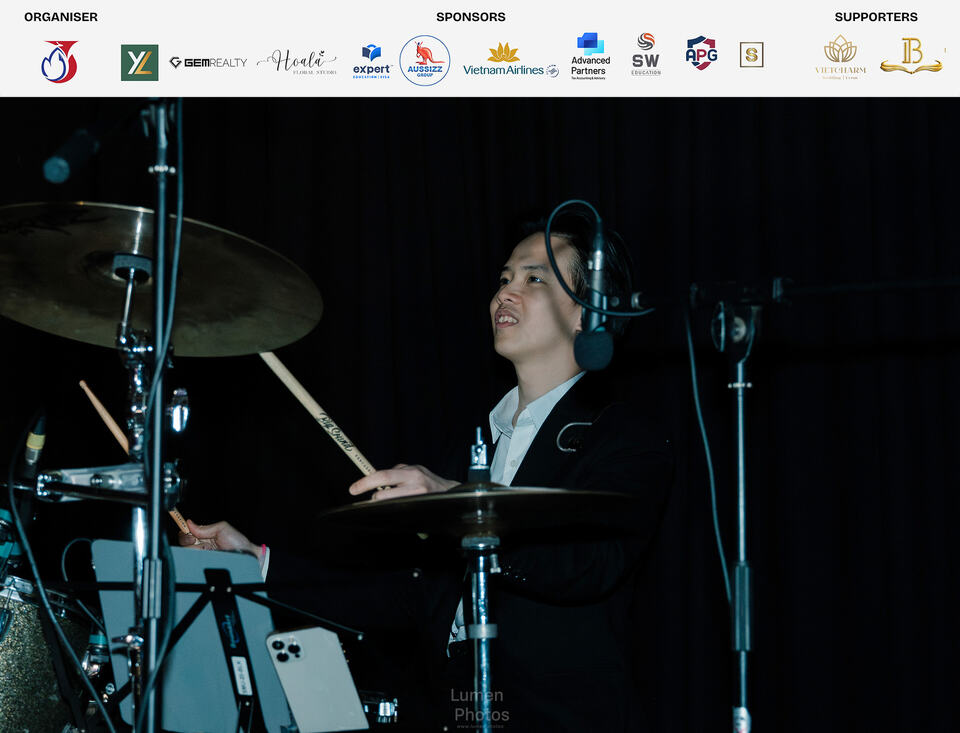Click the SUPPORTERS heading
Screen dimensions: 960x733
(876, 17)
